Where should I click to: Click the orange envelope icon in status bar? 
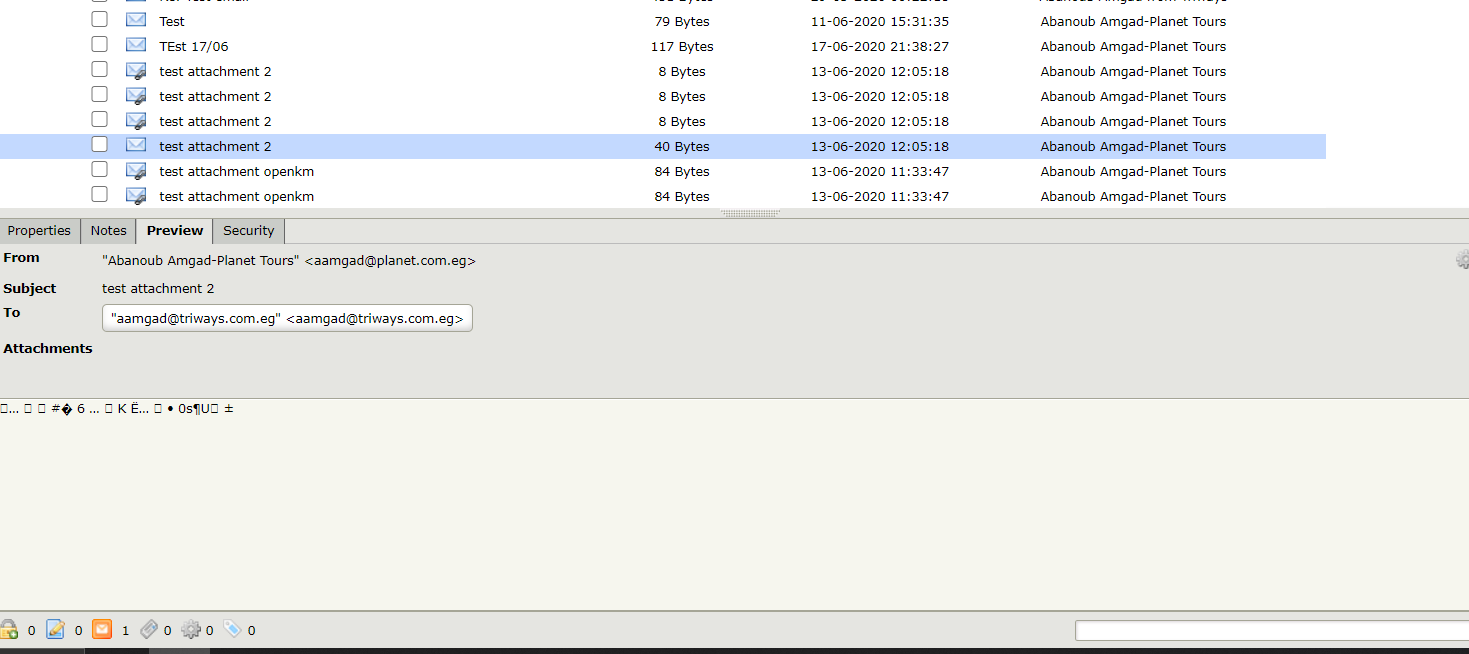tap(102, 630)
